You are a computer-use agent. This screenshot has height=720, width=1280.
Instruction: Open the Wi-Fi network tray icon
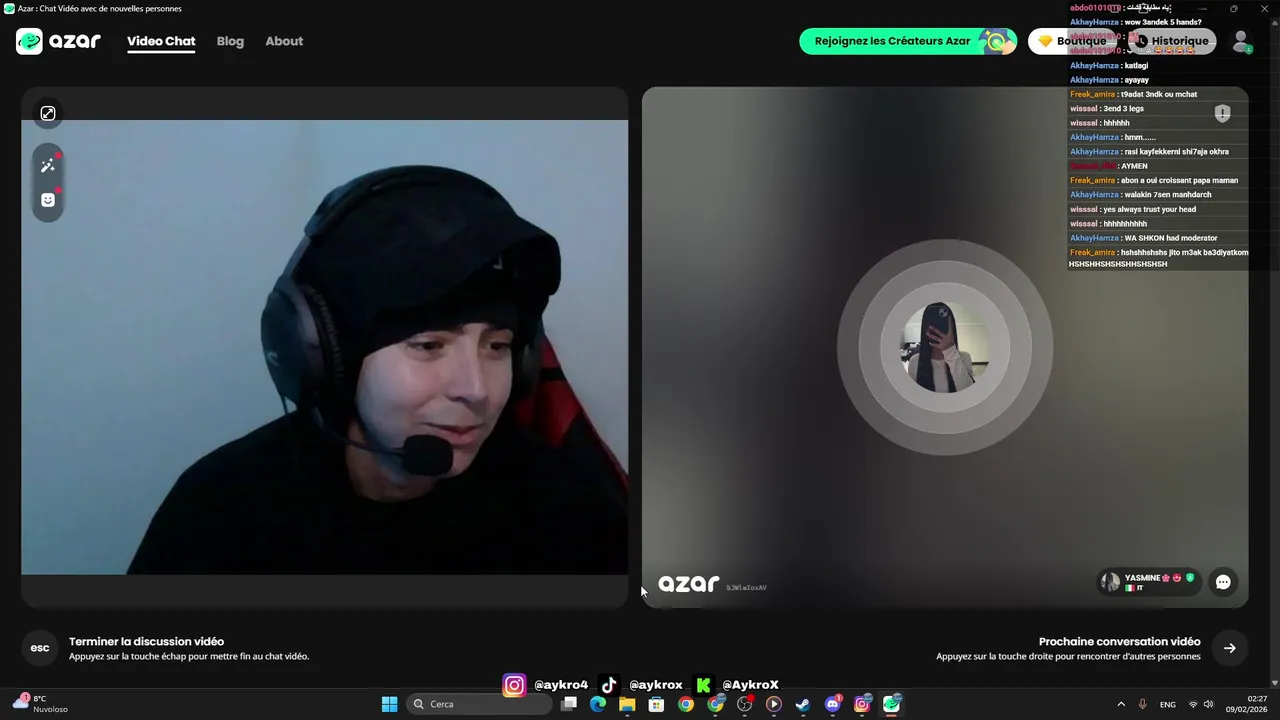pos(1193,704)
